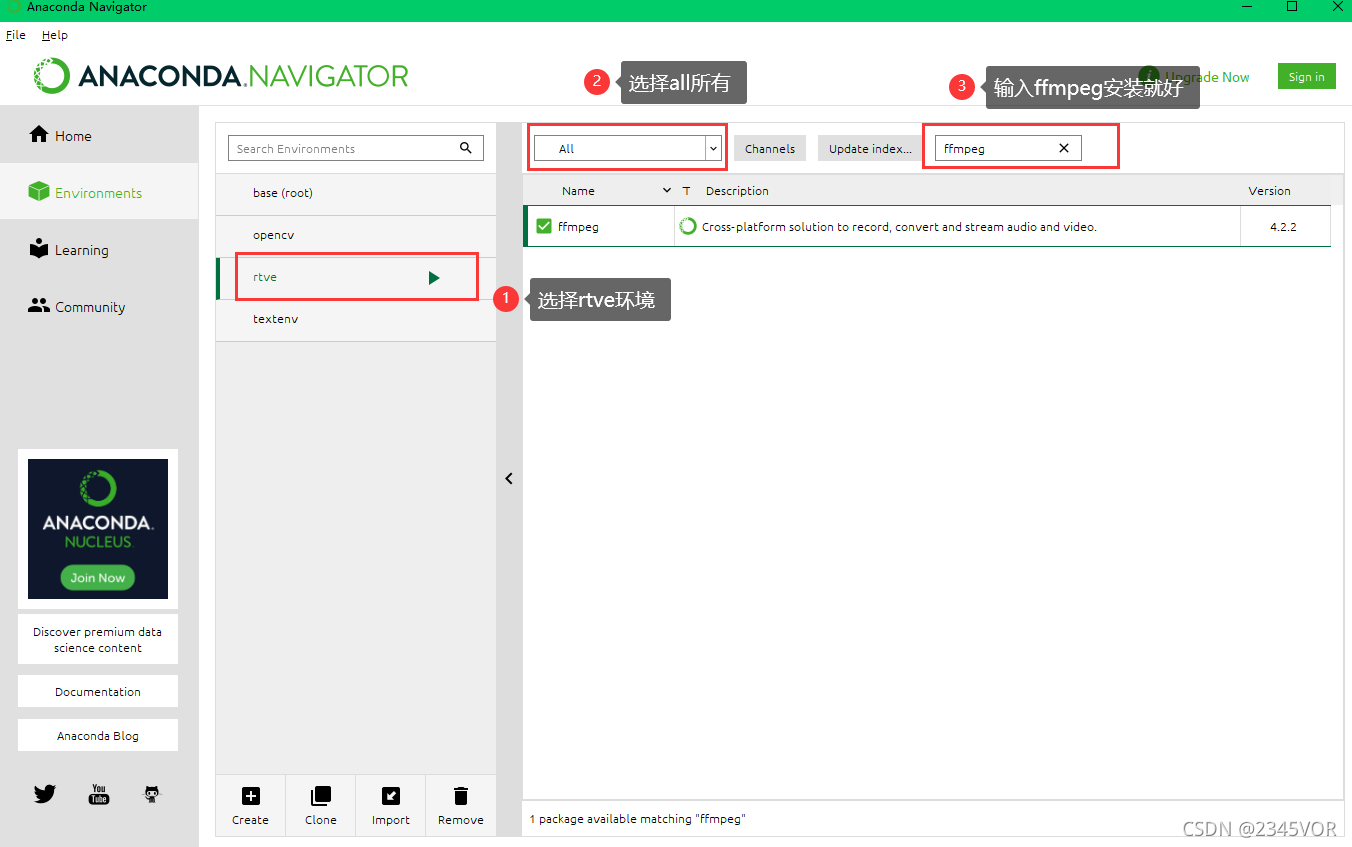Select the textenv environment
This screenshot has height=847, width=1352.
(x=356, y=319)
